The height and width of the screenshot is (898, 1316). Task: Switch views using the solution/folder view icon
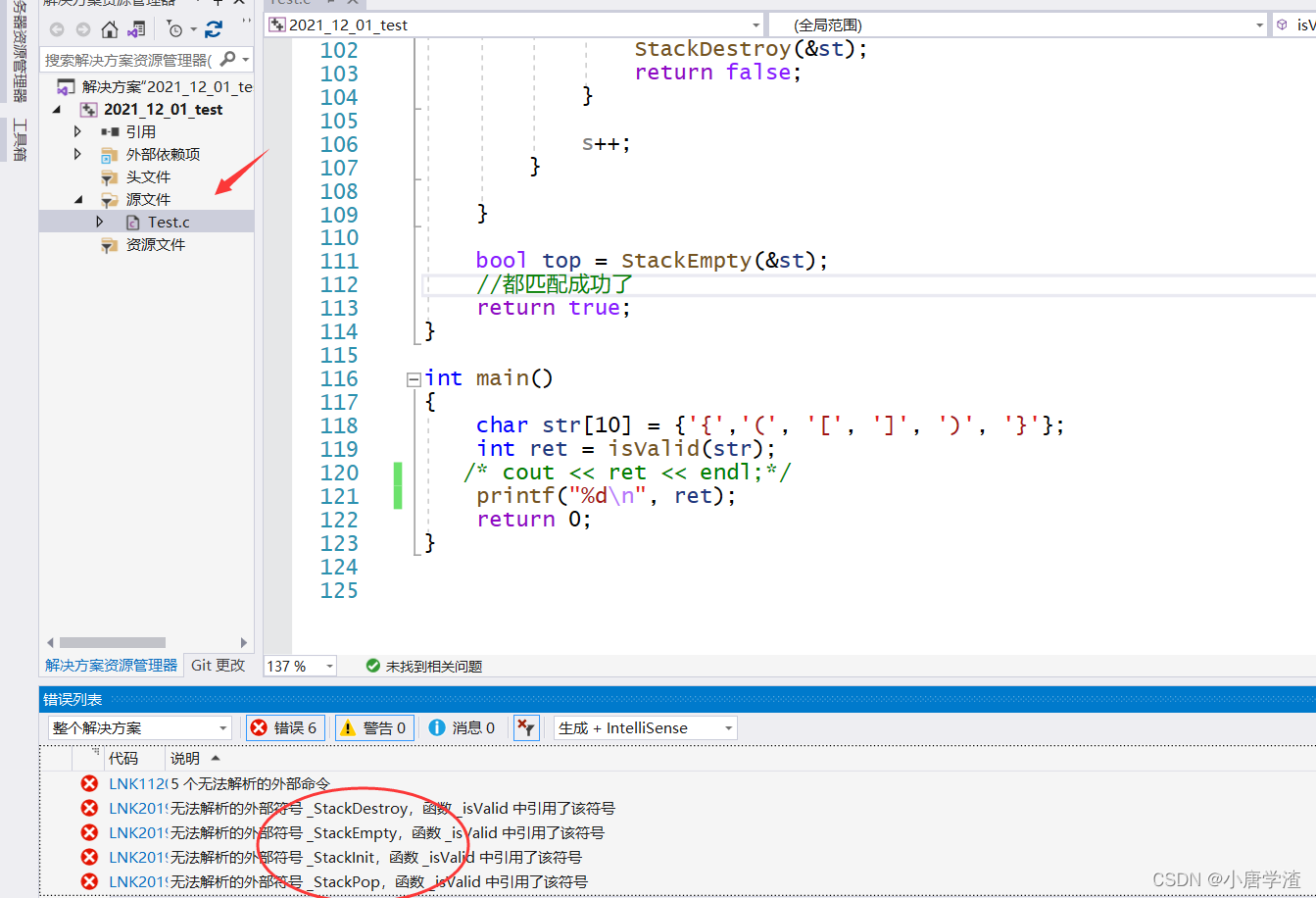pos(136,29)
